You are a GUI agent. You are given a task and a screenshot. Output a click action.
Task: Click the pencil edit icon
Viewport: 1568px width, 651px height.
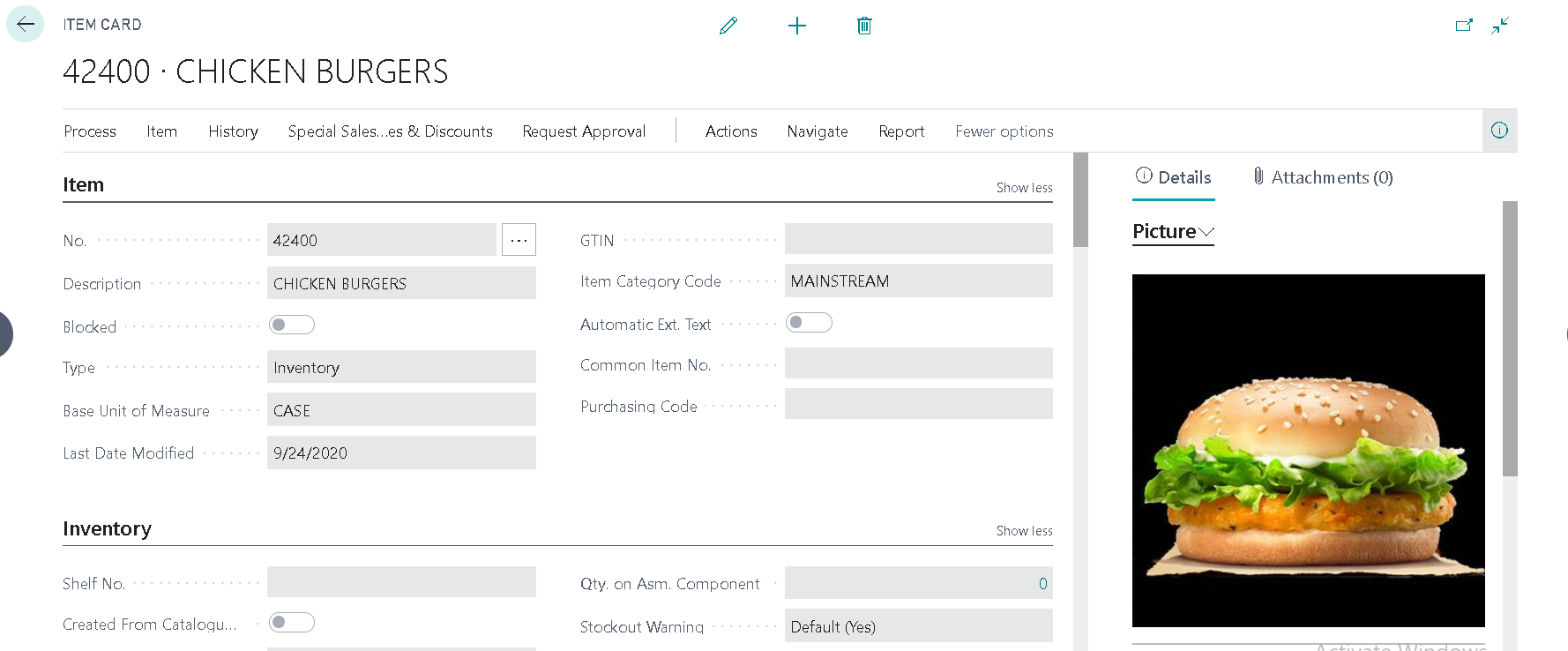728,26
